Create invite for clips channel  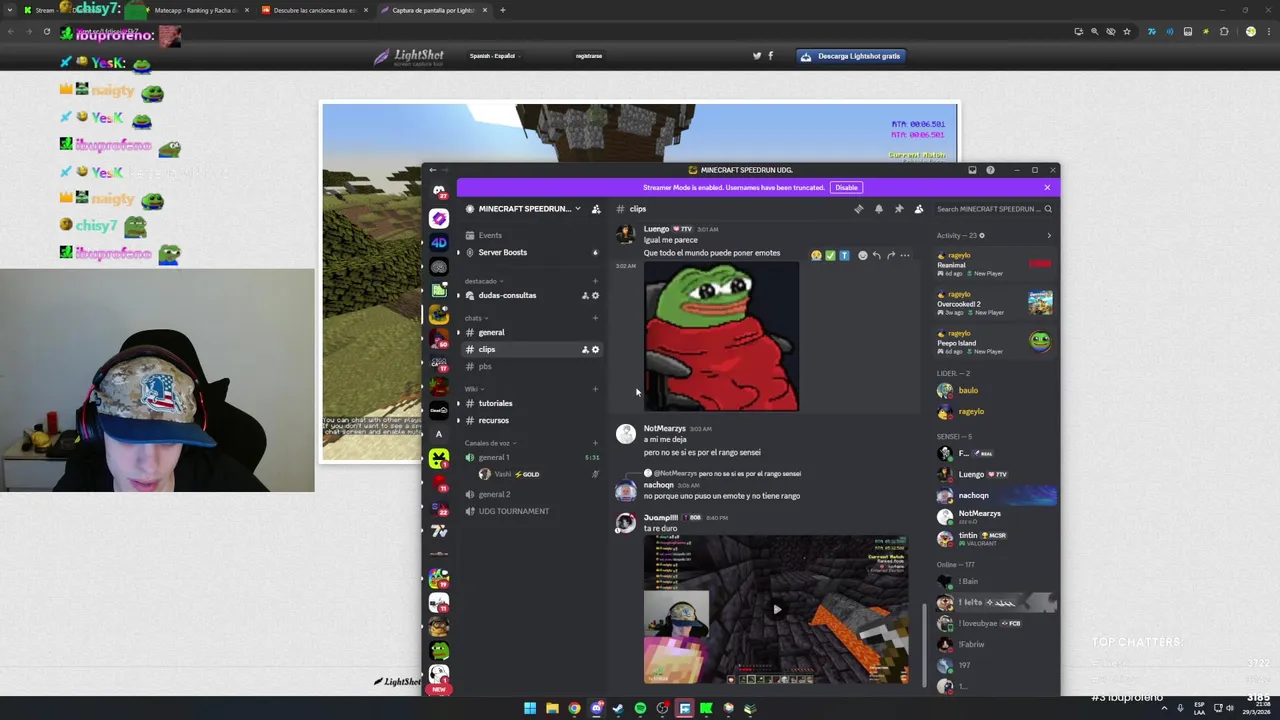point(585,349)
